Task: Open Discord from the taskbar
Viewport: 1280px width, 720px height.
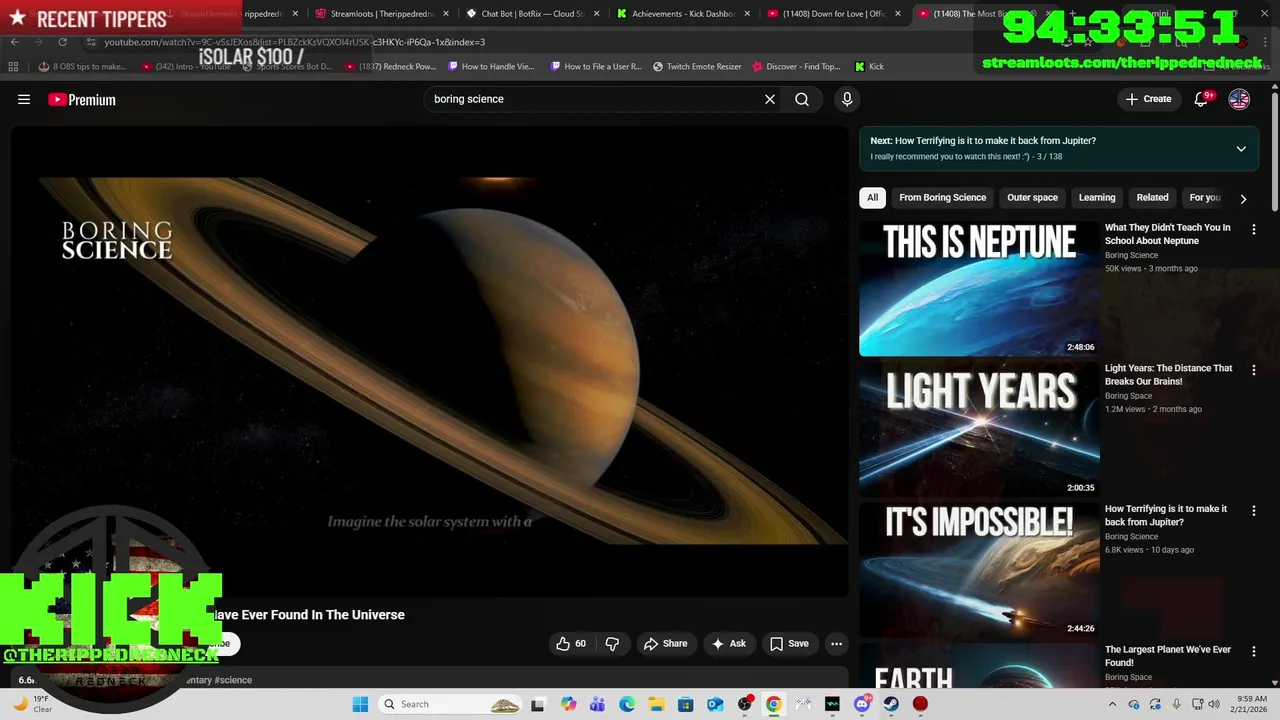Action: pyautogui.click(x=862, y=704)
